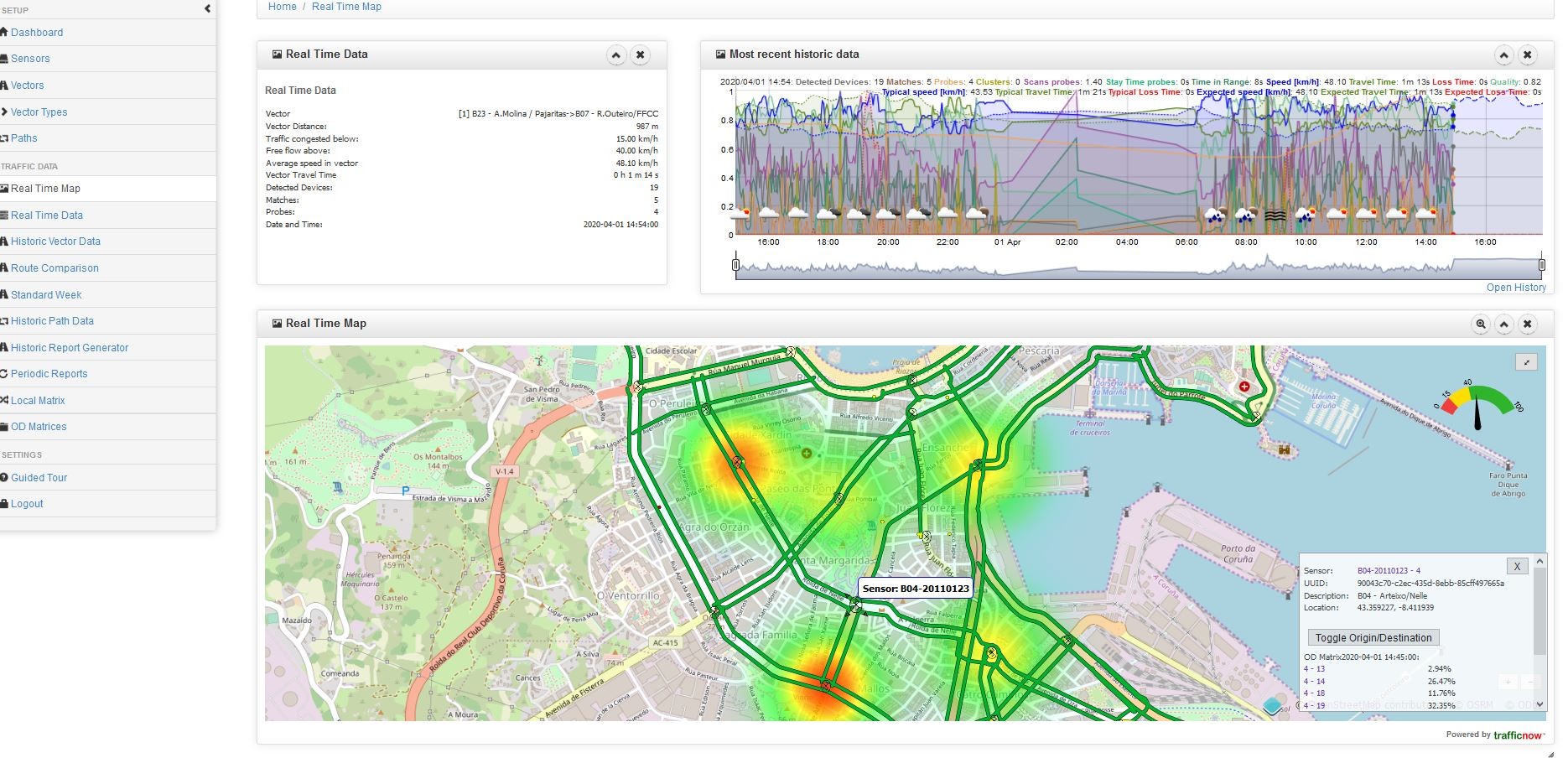The height and width of the screenshot is (758, 1568).
Task: Collapse the Most recent historic data panel
Action: pos(1503,55)
